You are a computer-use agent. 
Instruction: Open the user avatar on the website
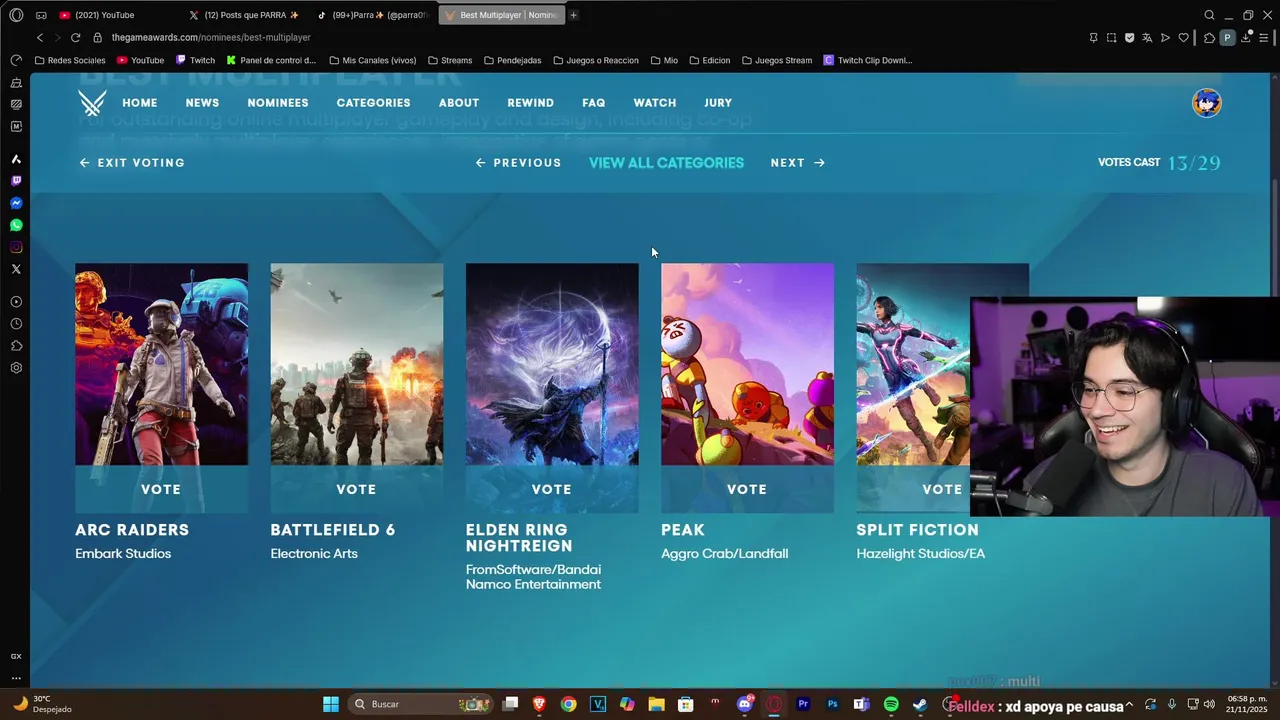(1207, 103)
